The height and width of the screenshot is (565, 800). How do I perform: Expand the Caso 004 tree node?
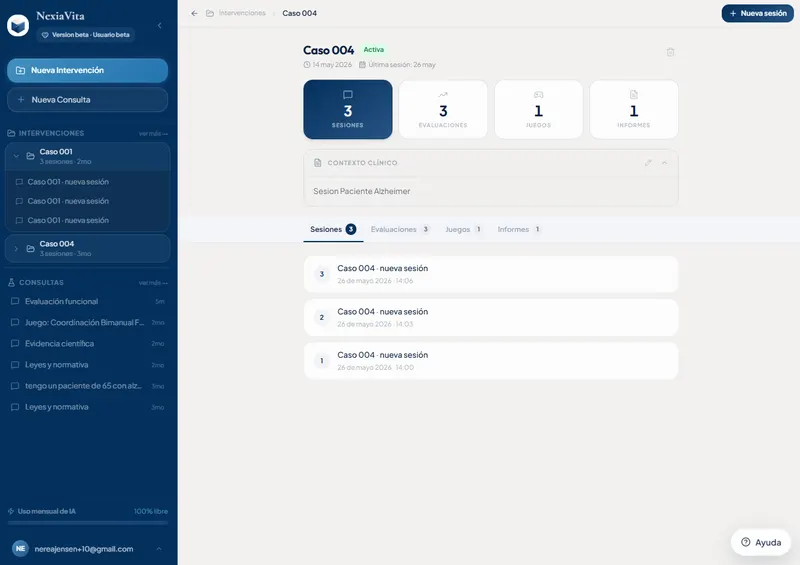(x=16, y=249)
